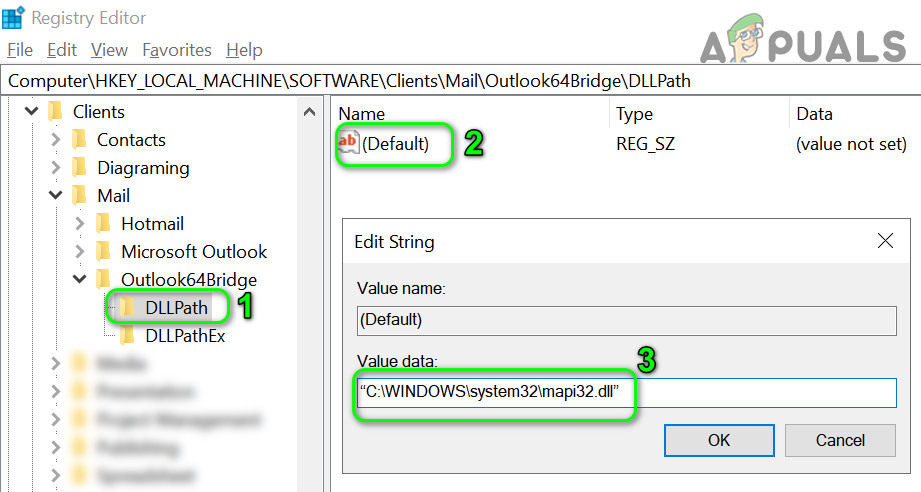Click the registry address path bar
The image size is (921, 492).
[x=460, y=81]
